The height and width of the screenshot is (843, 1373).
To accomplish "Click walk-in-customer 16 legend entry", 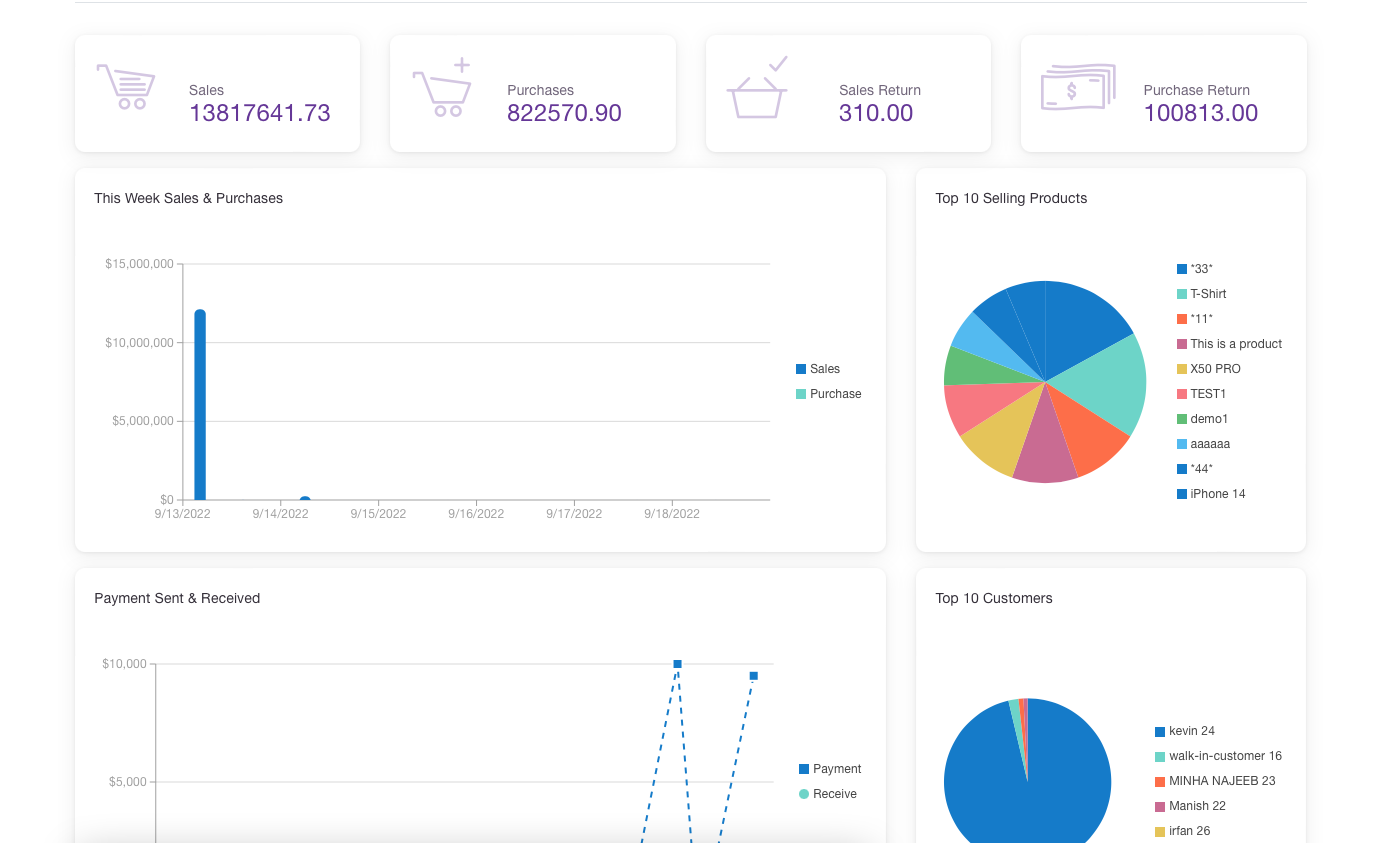I will pos(1224,756).
